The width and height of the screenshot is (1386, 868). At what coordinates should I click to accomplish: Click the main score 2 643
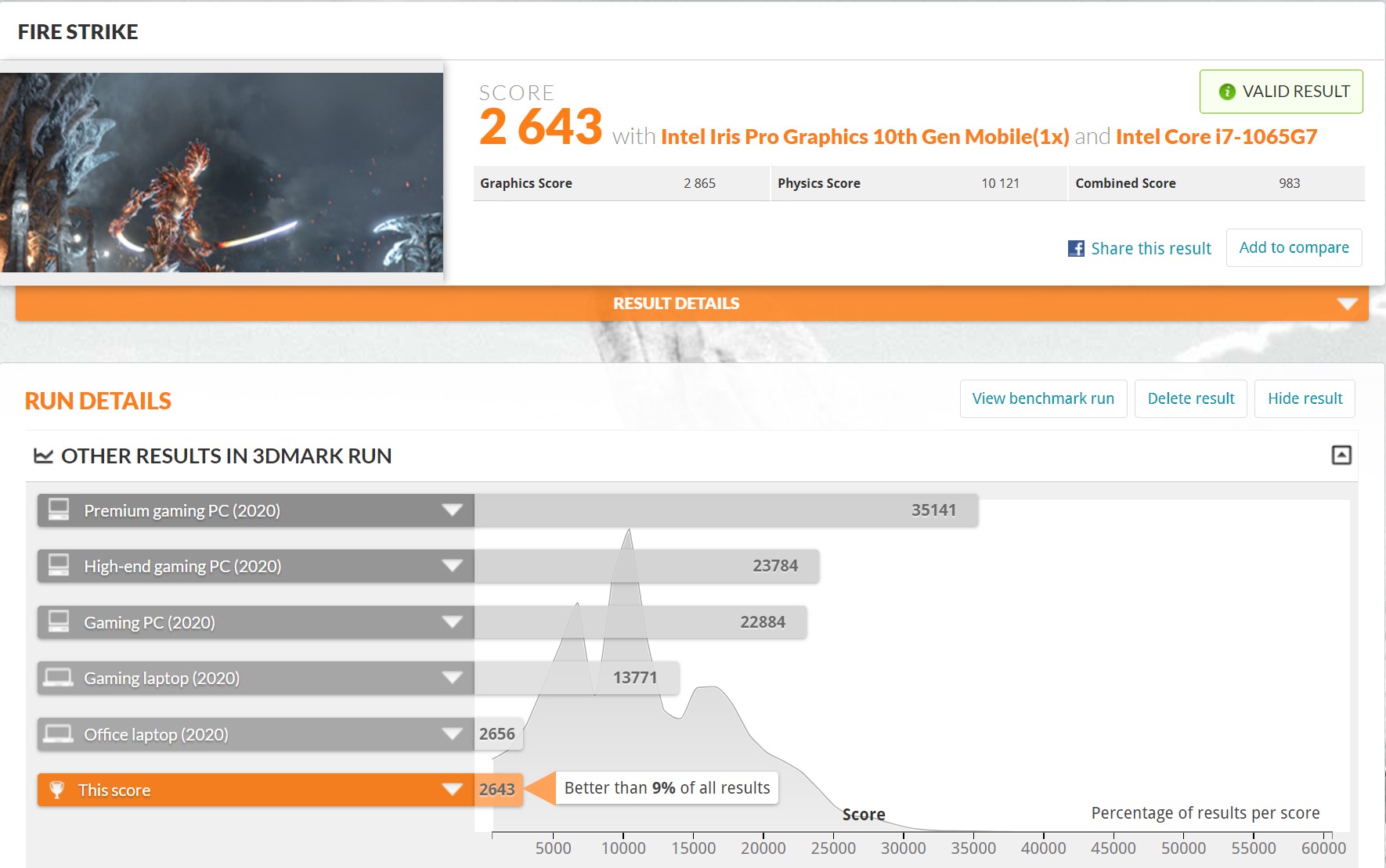click(x=540, y=127)
